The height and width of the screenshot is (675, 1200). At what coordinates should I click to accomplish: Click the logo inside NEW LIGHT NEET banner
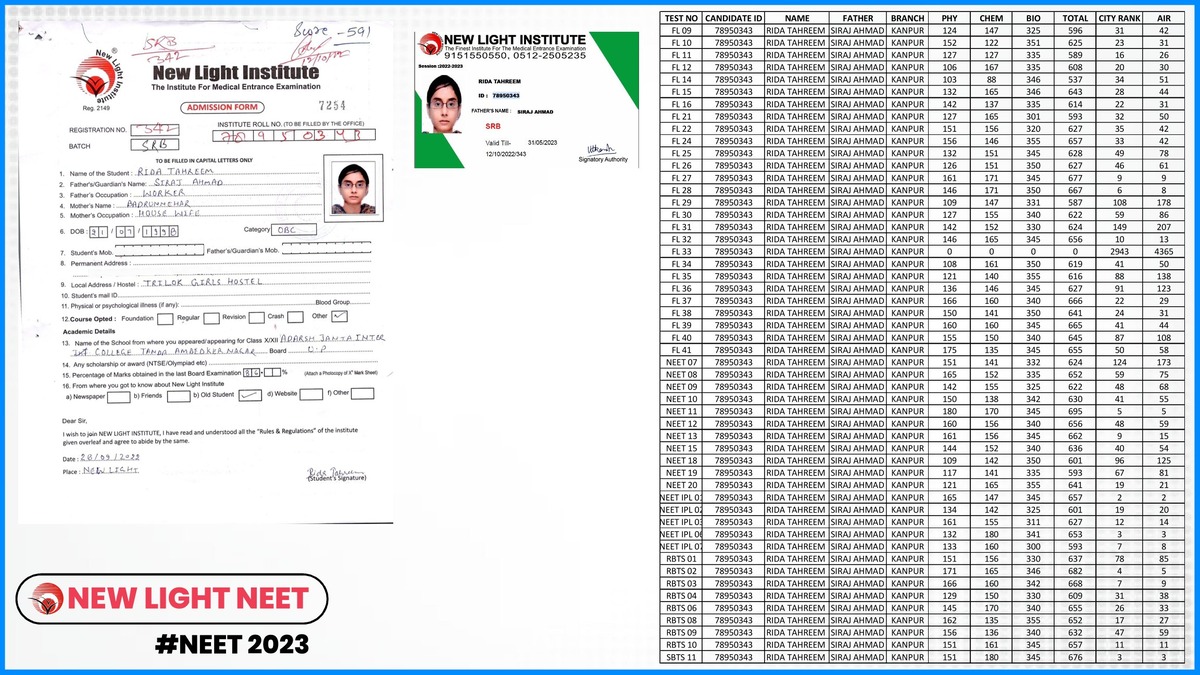[46, 600]
